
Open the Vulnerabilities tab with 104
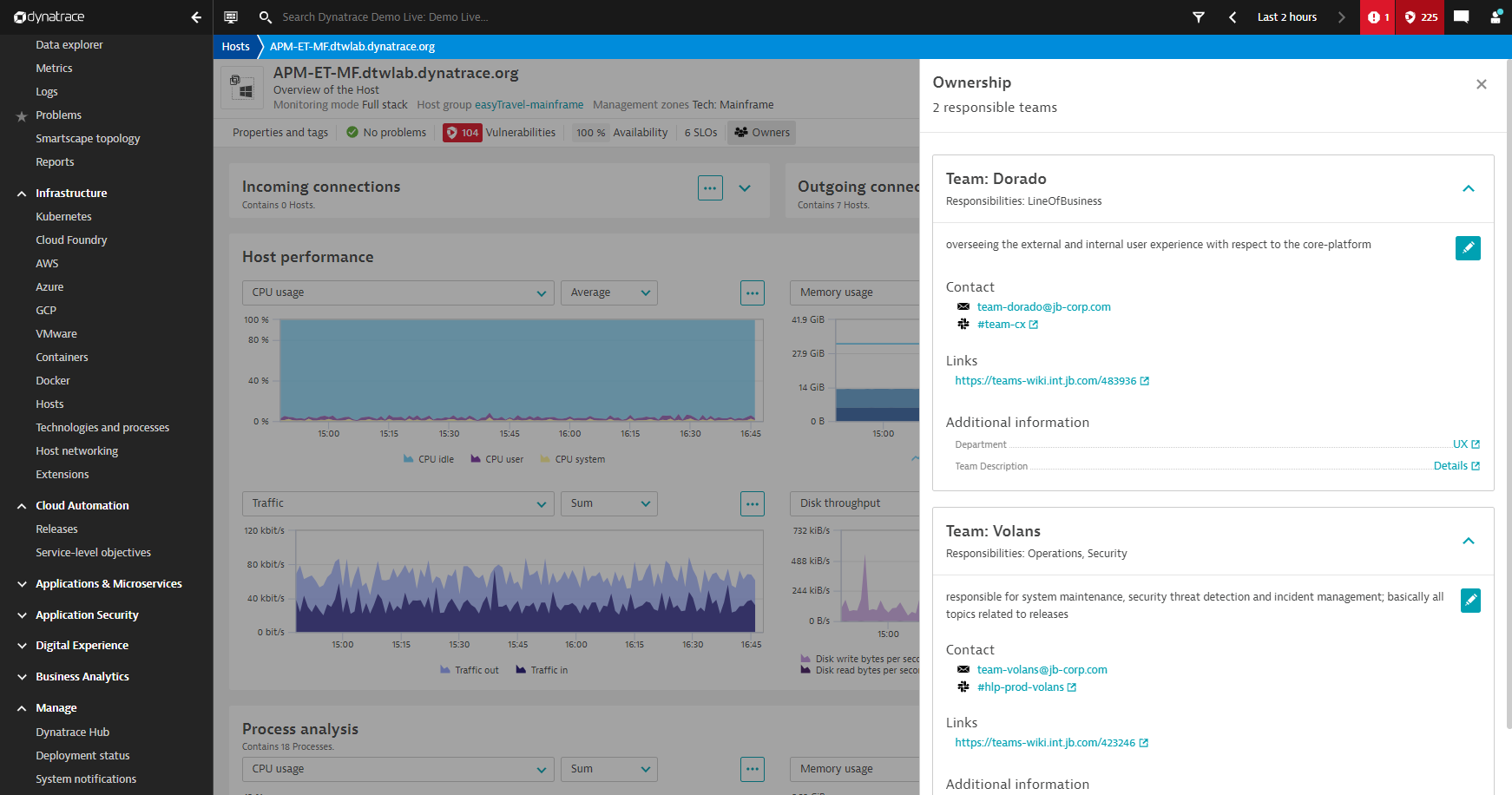[x=499, y=133]
